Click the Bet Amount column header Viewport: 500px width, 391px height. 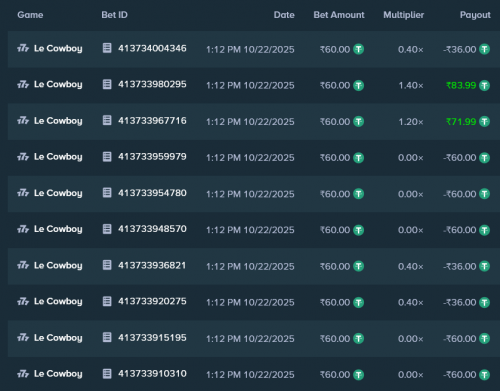point(339,15)
